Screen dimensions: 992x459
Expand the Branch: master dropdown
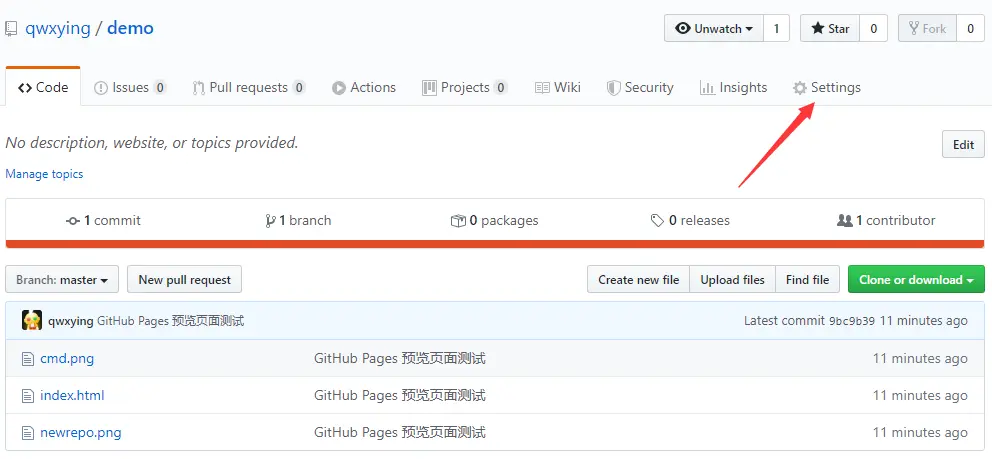tap(62, 279)
